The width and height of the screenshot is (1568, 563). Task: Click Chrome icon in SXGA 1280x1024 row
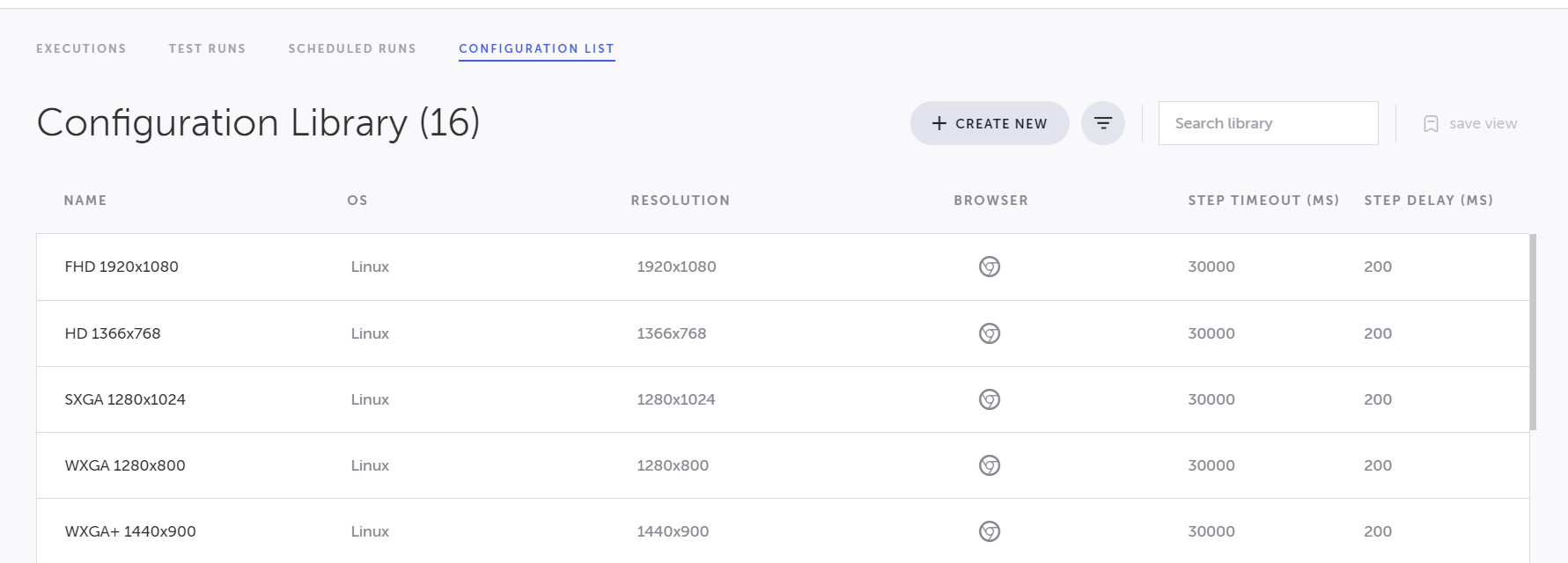click(x=990, y=399)
